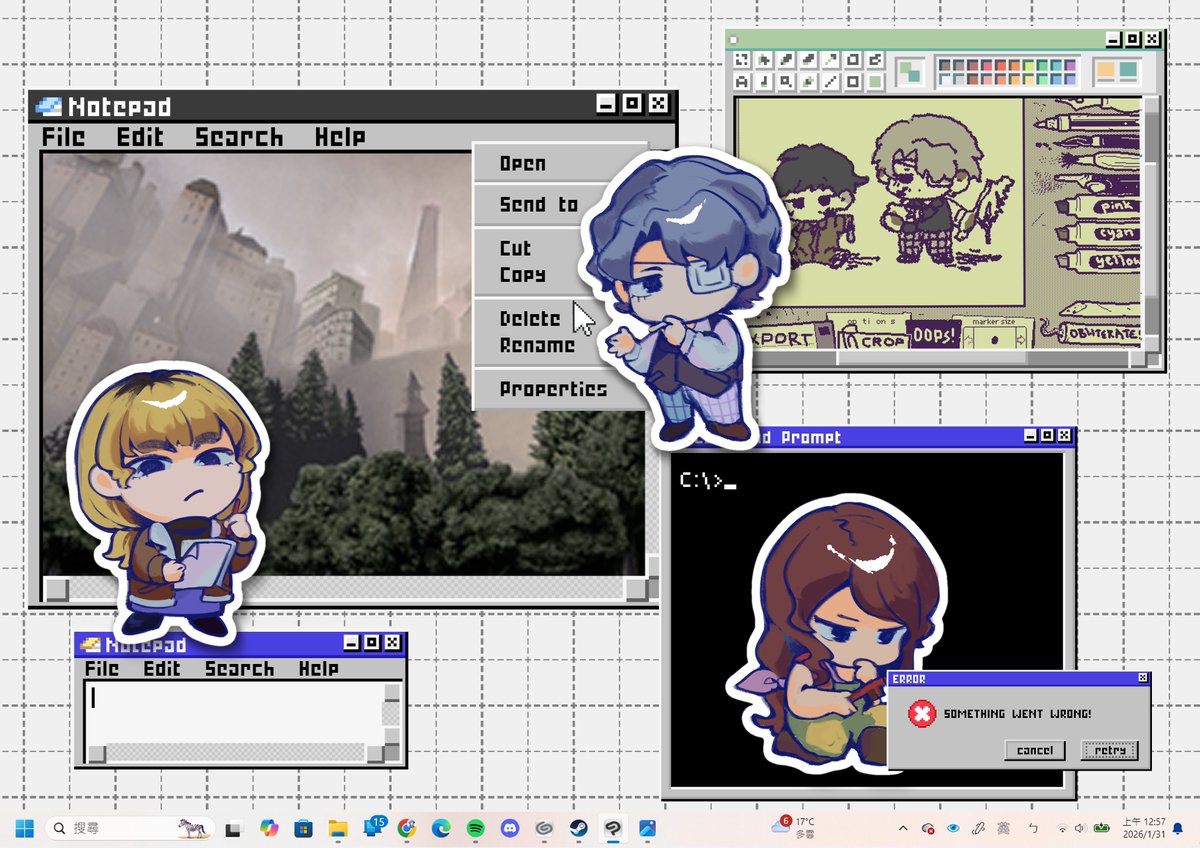Open Task View on the taskbar
1200x848 pixels.
click(x=233, y=828)
